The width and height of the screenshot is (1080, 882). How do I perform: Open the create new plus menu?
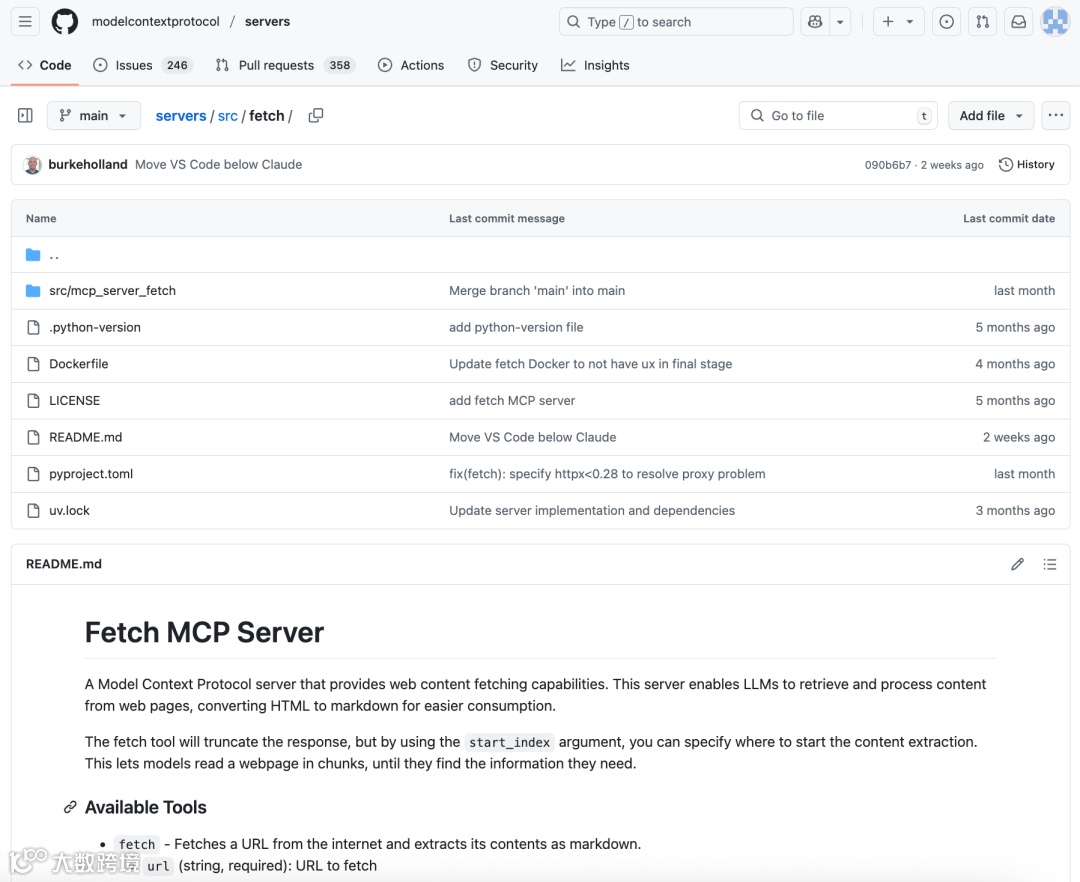tap(898, 22)
